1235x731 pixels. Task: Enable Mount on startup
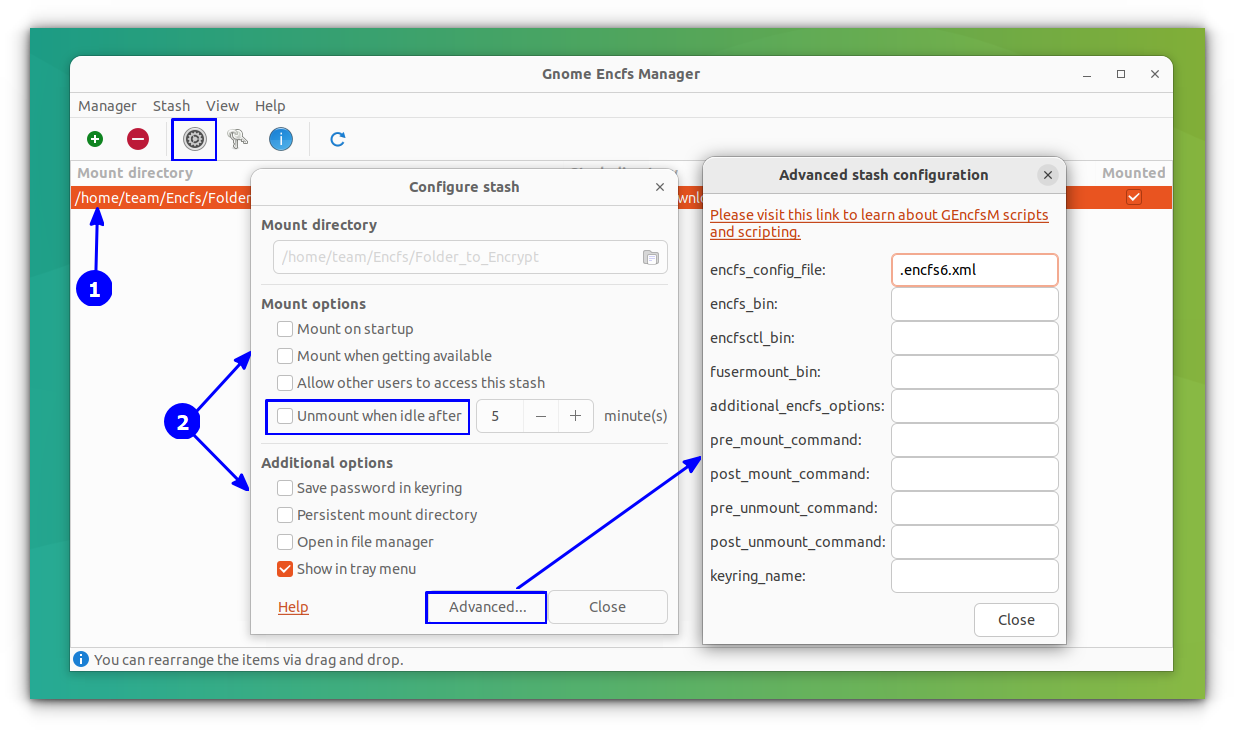click(285, 328)
